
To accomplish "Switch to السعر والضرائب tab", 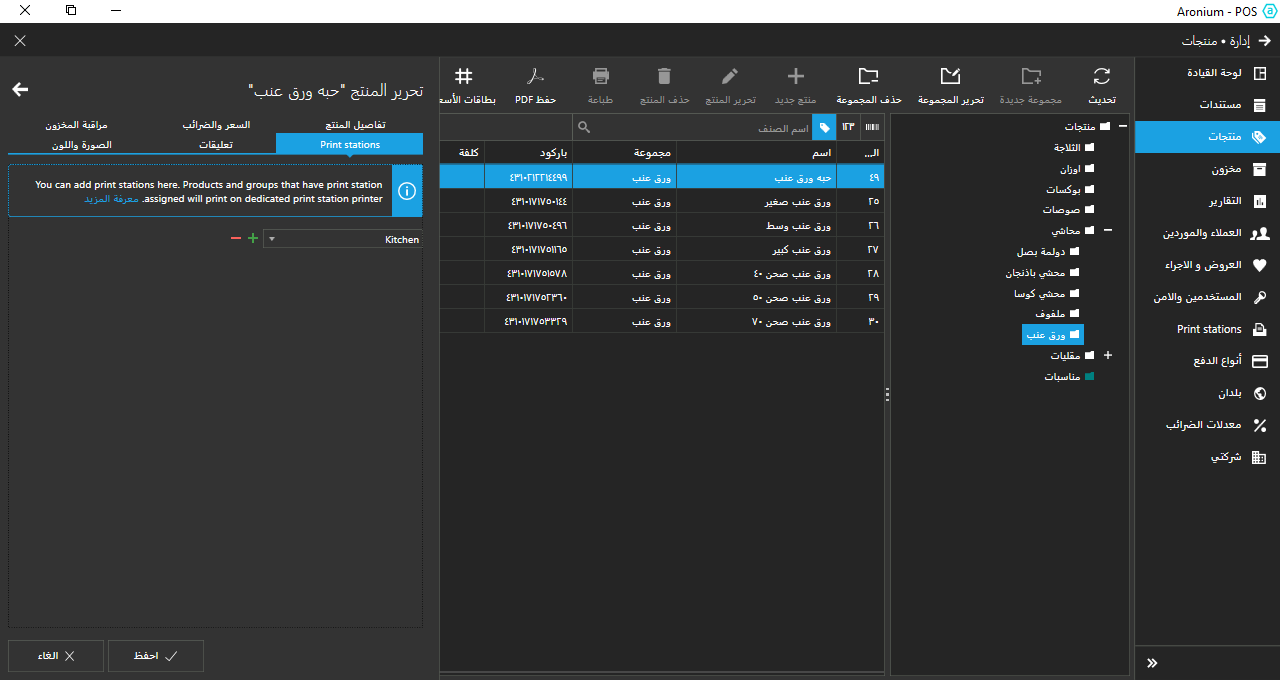I will (216, 125).
